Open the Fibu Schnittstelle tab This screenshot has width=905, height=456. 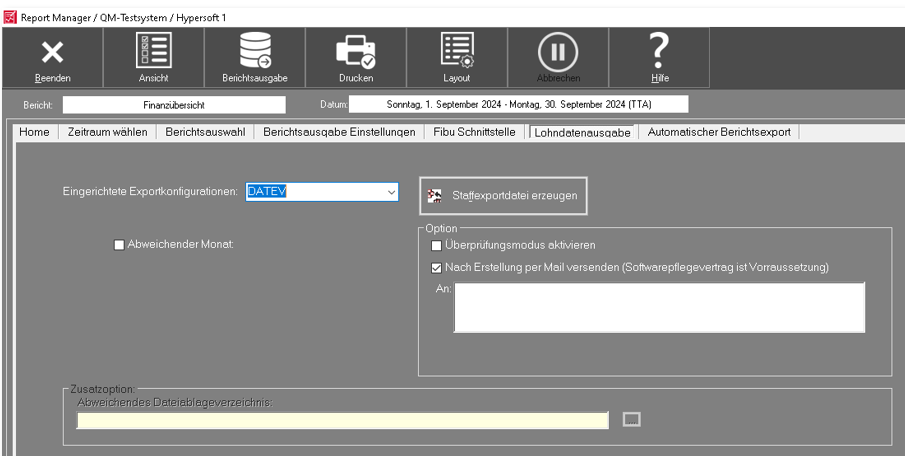pos(475,132)
